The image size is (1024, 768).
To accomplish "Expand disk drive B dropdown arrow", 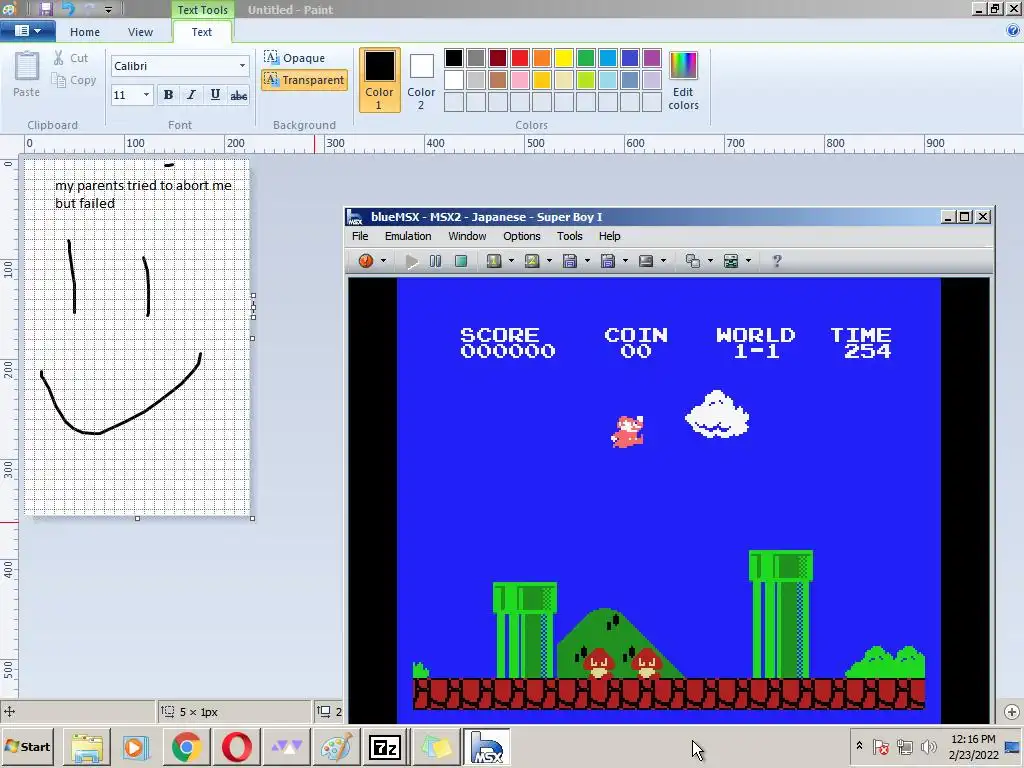I will (x=626, y=261).
